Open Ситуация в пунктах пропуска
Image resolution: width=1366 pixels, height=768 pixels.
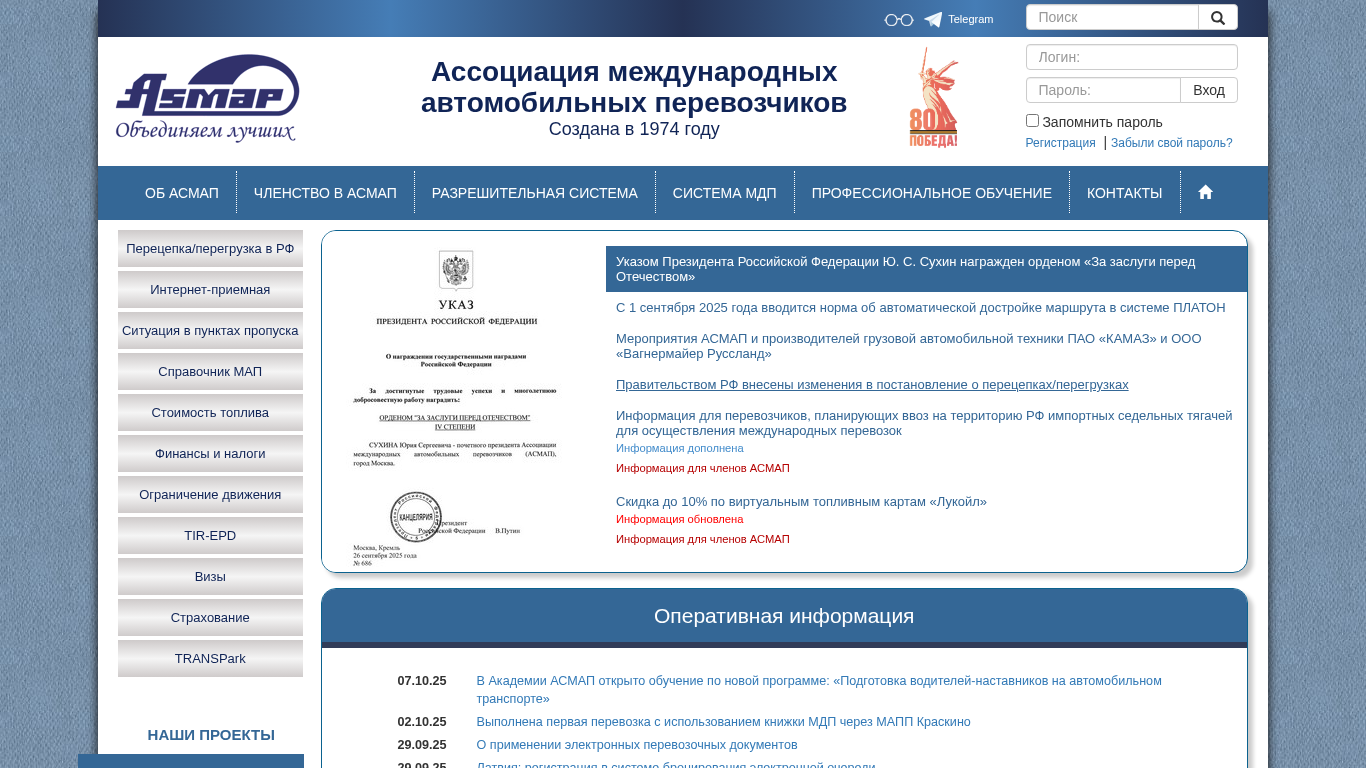[210, 330]
